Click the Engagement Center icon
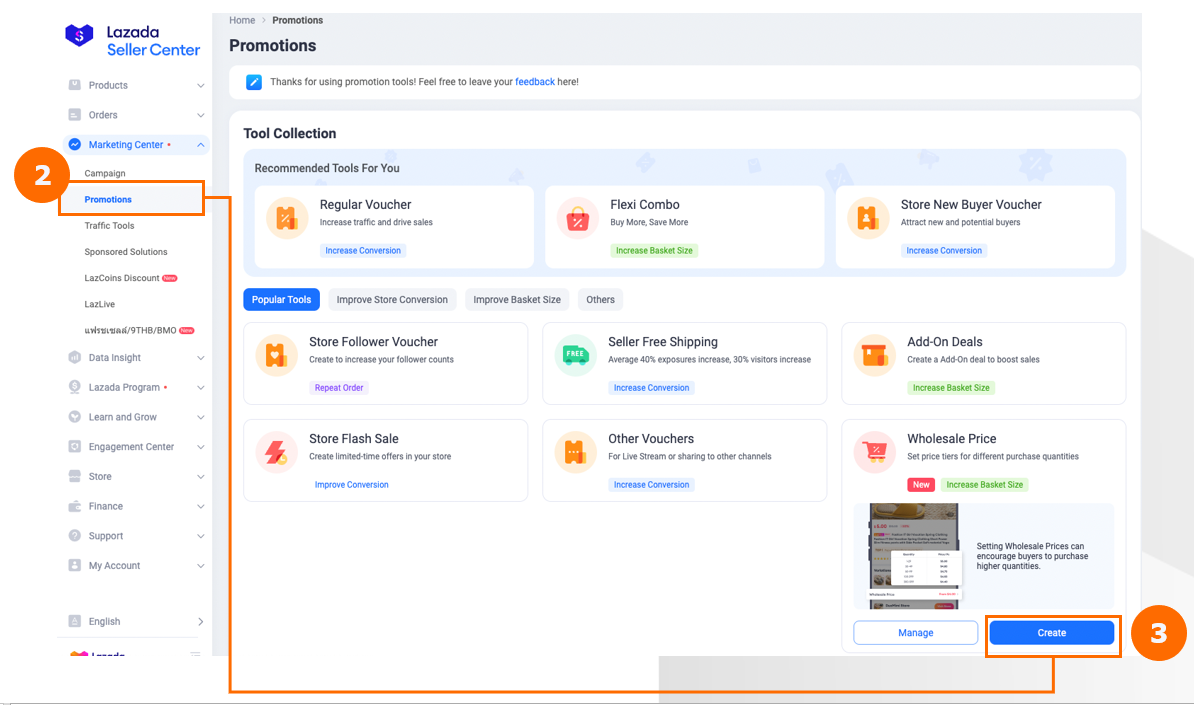The width and height of the screenshot is (1194, 705). pos(75,446)
